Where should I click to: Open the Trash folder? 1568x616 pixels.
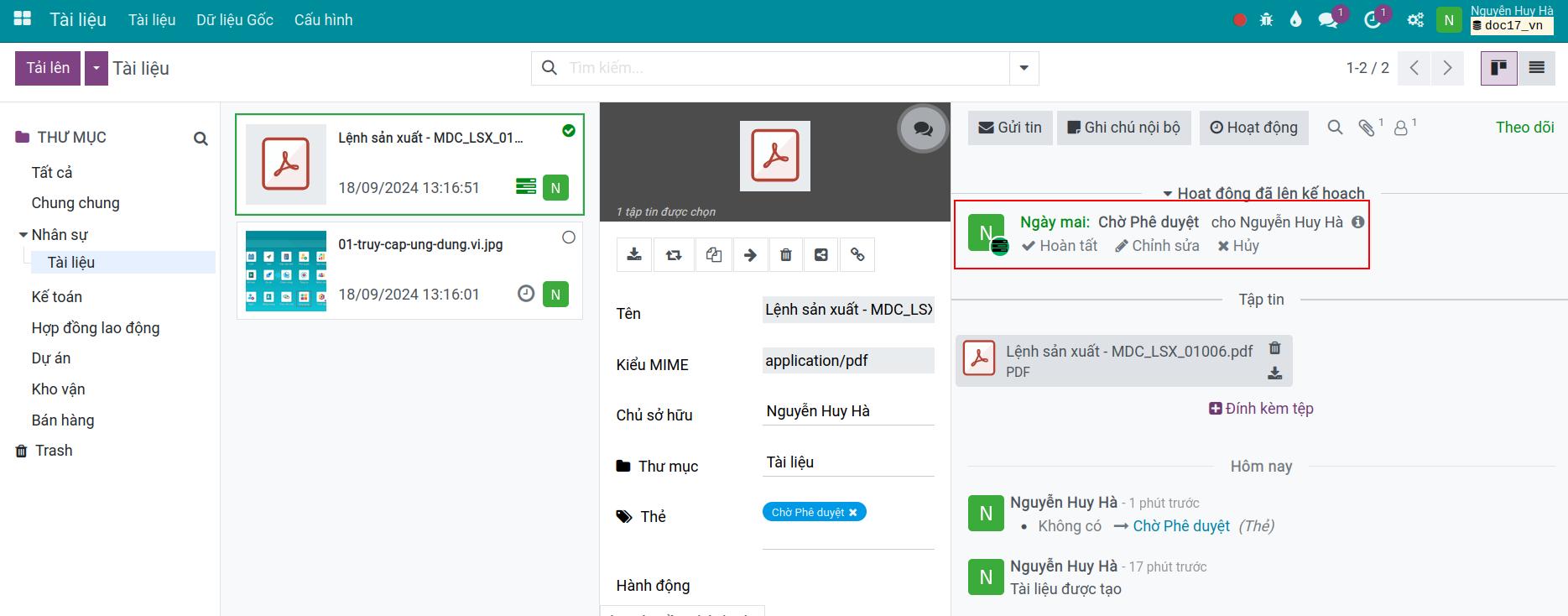54,451
